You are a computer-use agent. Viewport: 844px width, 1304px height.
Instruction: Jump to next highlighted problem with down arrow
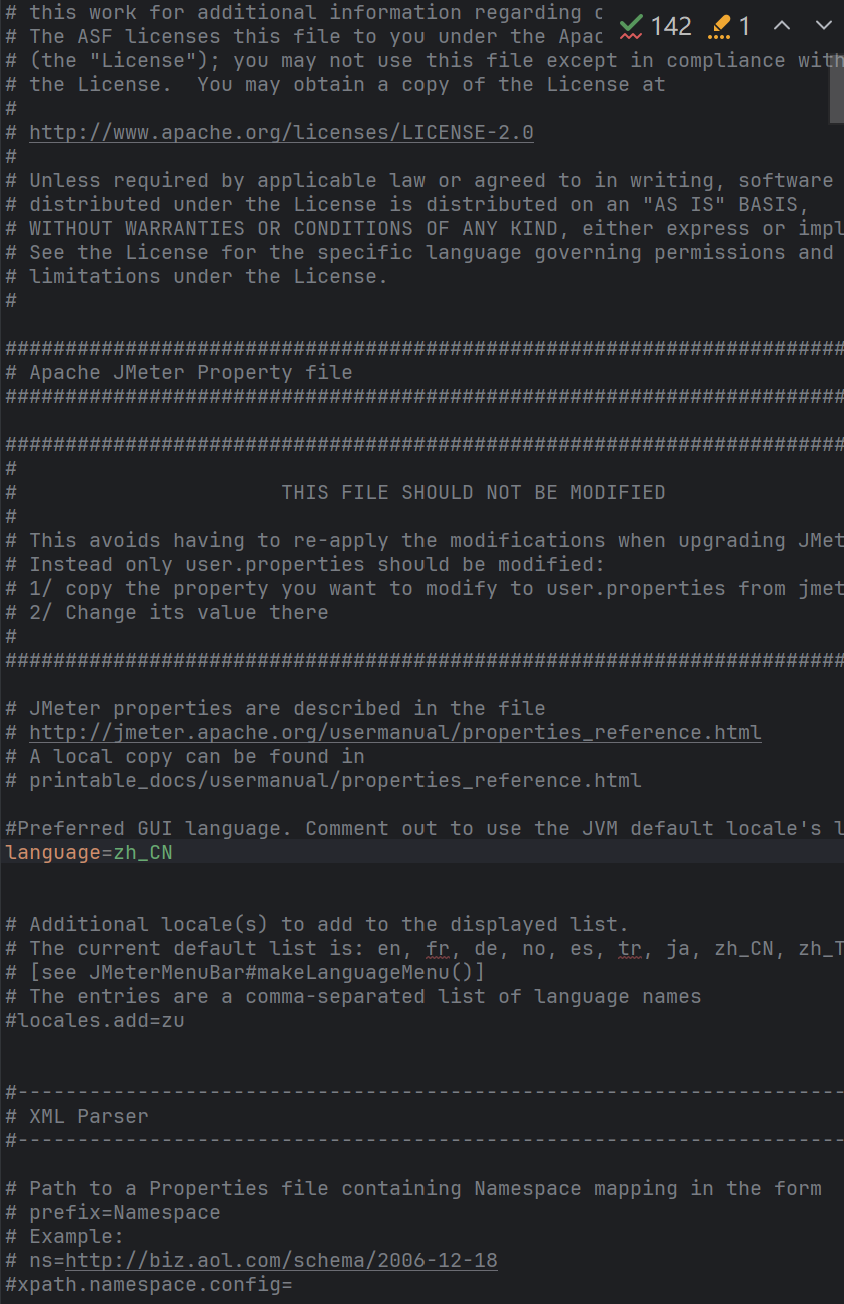tap(823, 26)
